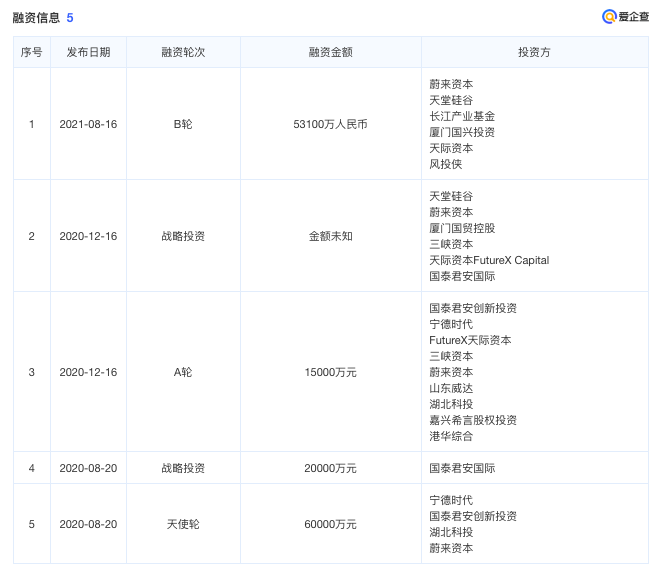
Task: Open investor 山东威达
Action: (451, 388)
